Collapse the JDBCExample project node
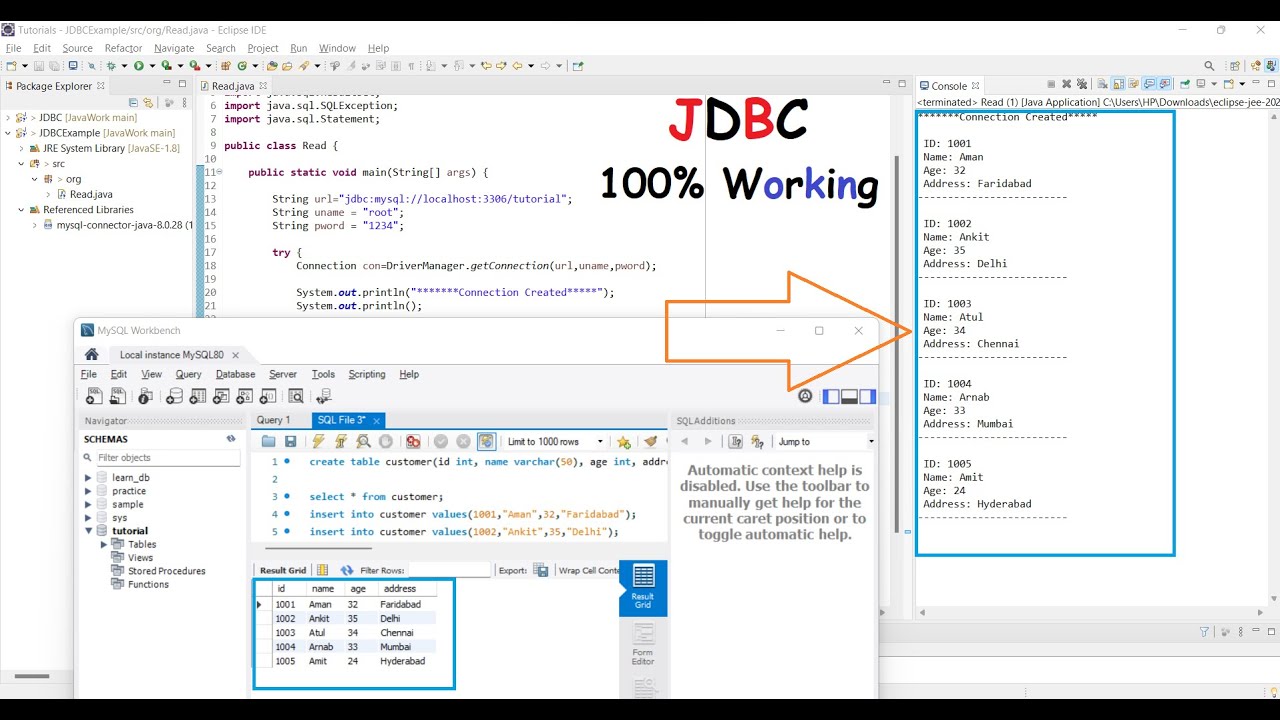The width and height of the screenshot is (1280, 720). point(8,132)
